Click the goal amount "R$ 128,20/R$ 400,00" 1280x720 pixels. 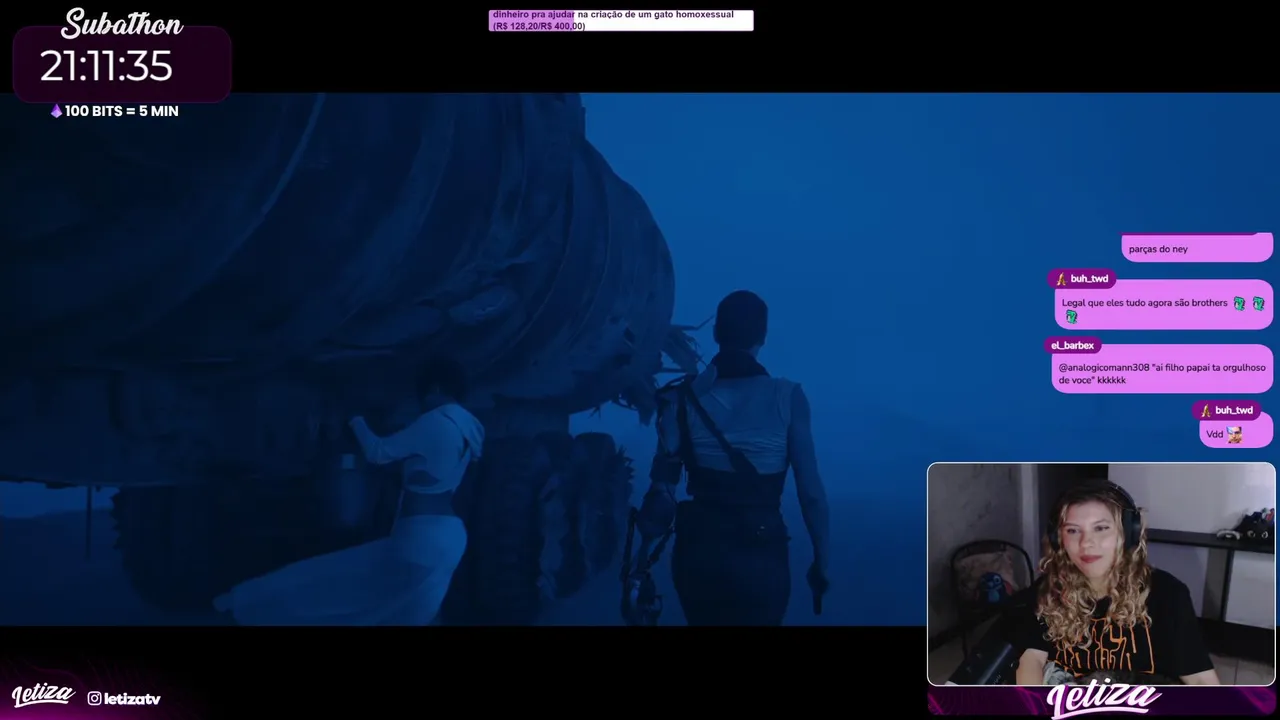[x=539, y=26]
